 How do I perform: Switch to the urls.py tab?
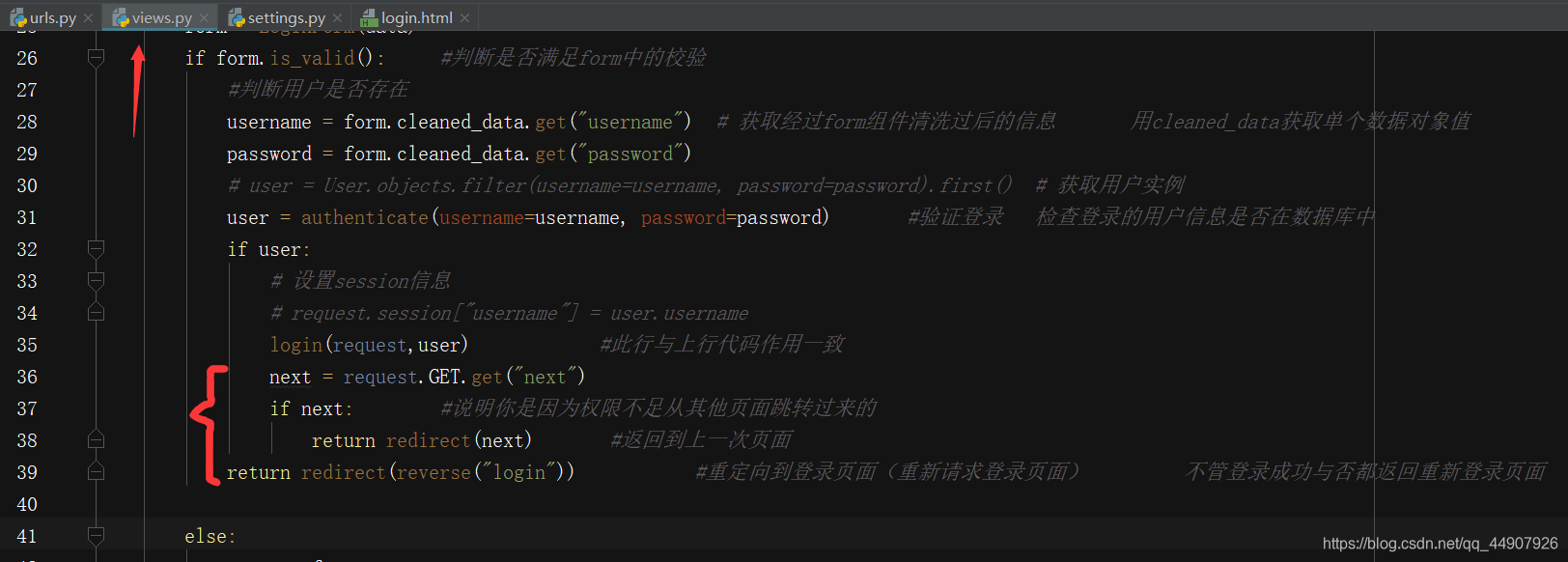coord(52,17)
